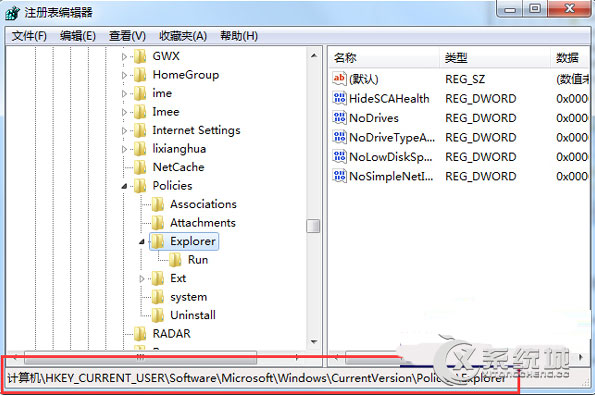
Task: Select the HideSCAHealth value name
Action: (389, 99)
